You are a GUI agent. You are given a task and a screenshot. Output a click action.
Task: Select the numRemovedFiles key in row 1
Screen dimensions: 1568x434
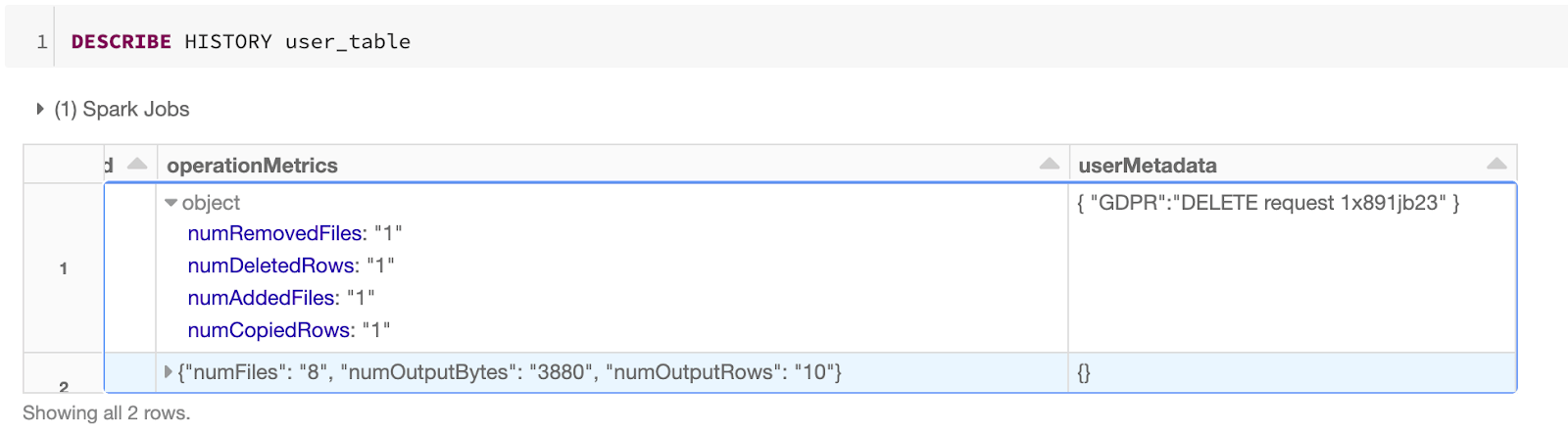click(274, 233)
